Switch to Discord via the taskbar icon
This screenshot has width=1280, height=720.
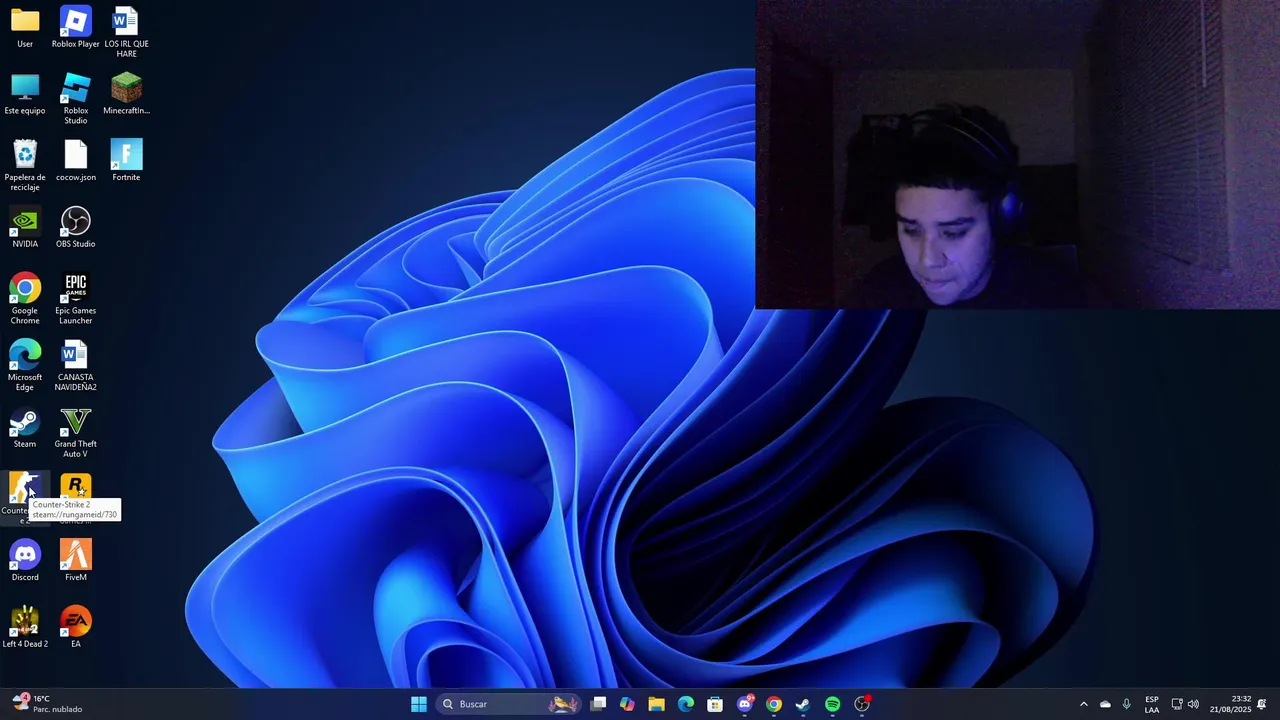point(744,704)
